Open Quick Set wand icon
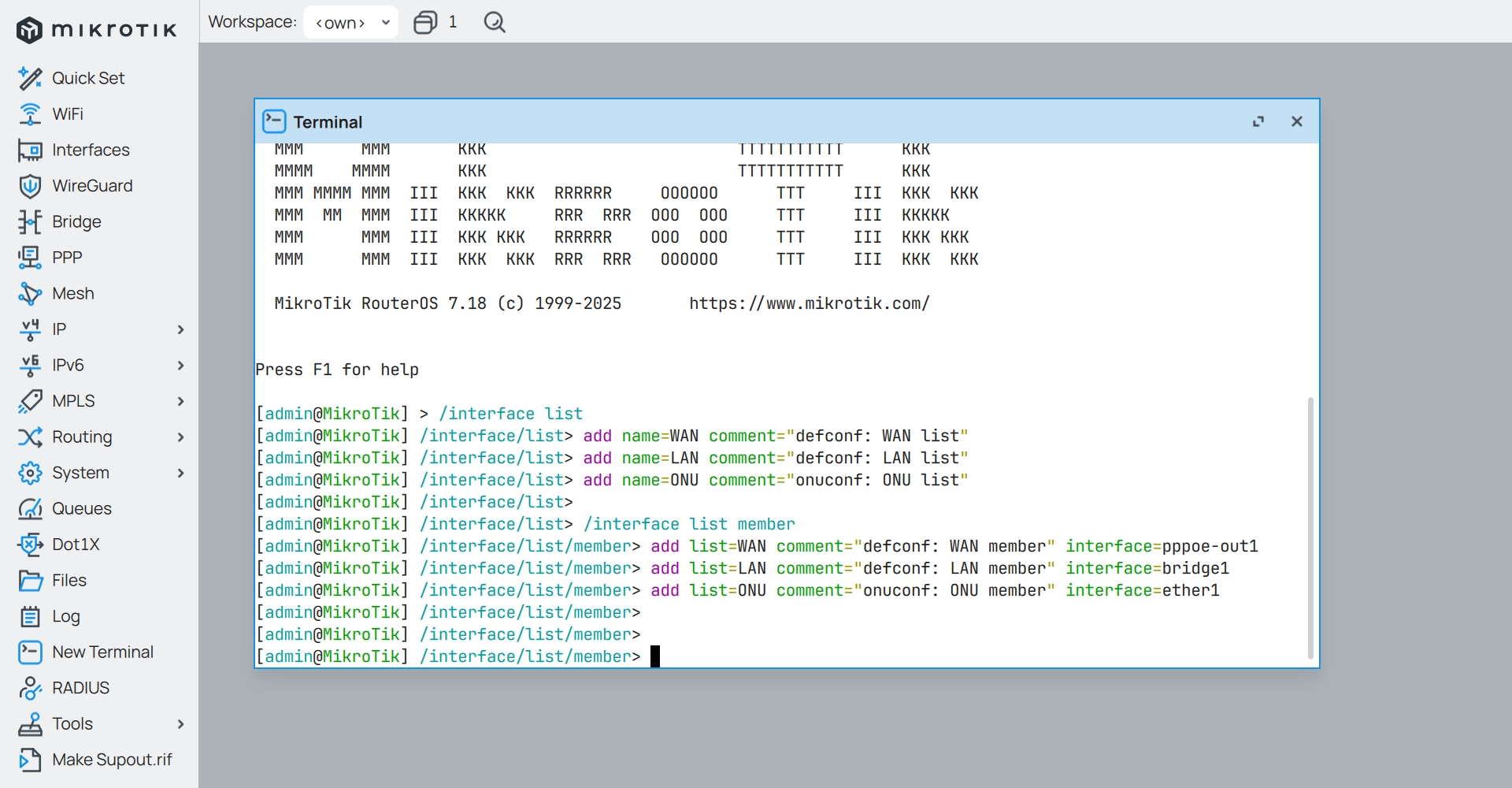1512x788 pixels. [x=30, y=78]
